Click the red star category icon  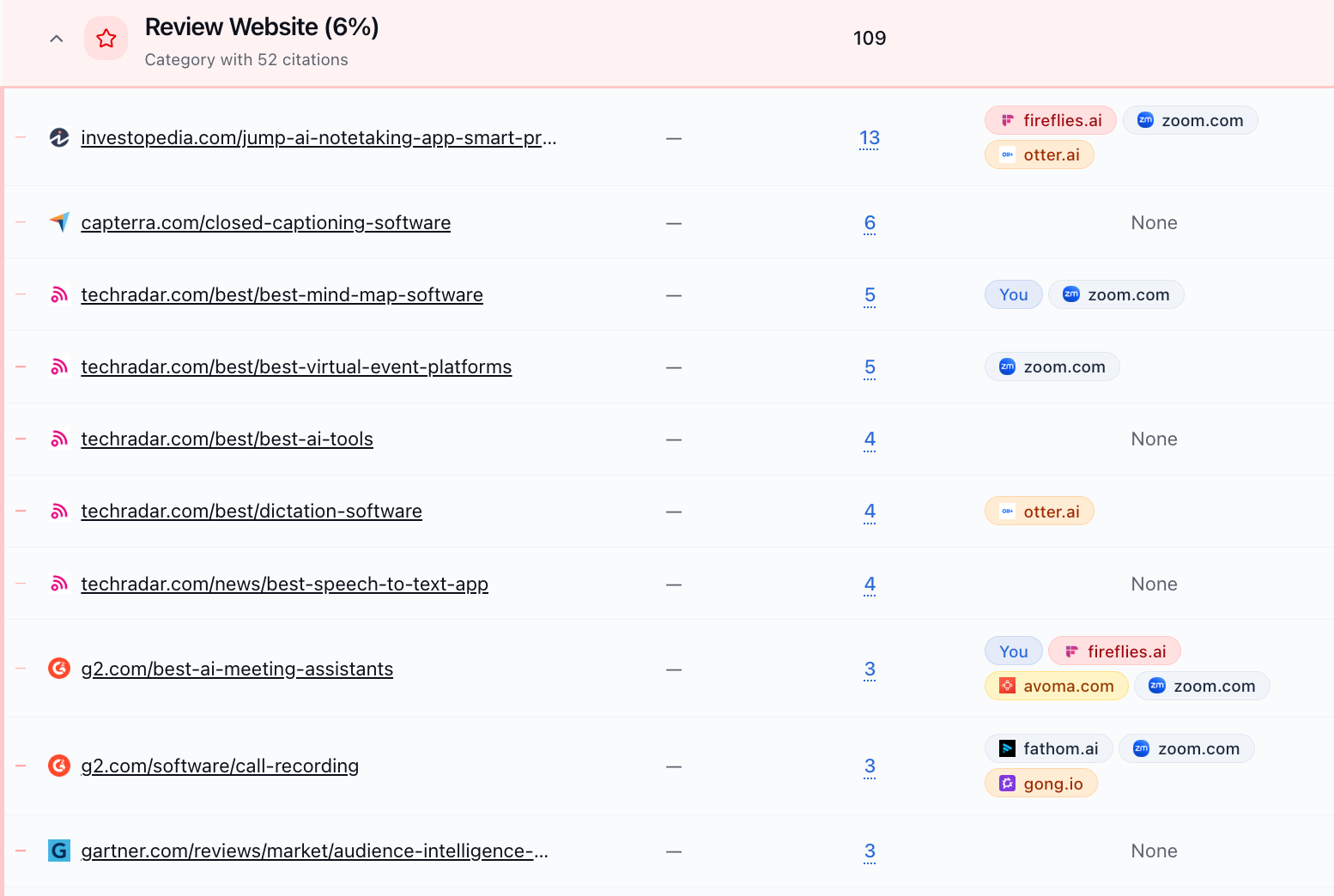click(106, 39)
